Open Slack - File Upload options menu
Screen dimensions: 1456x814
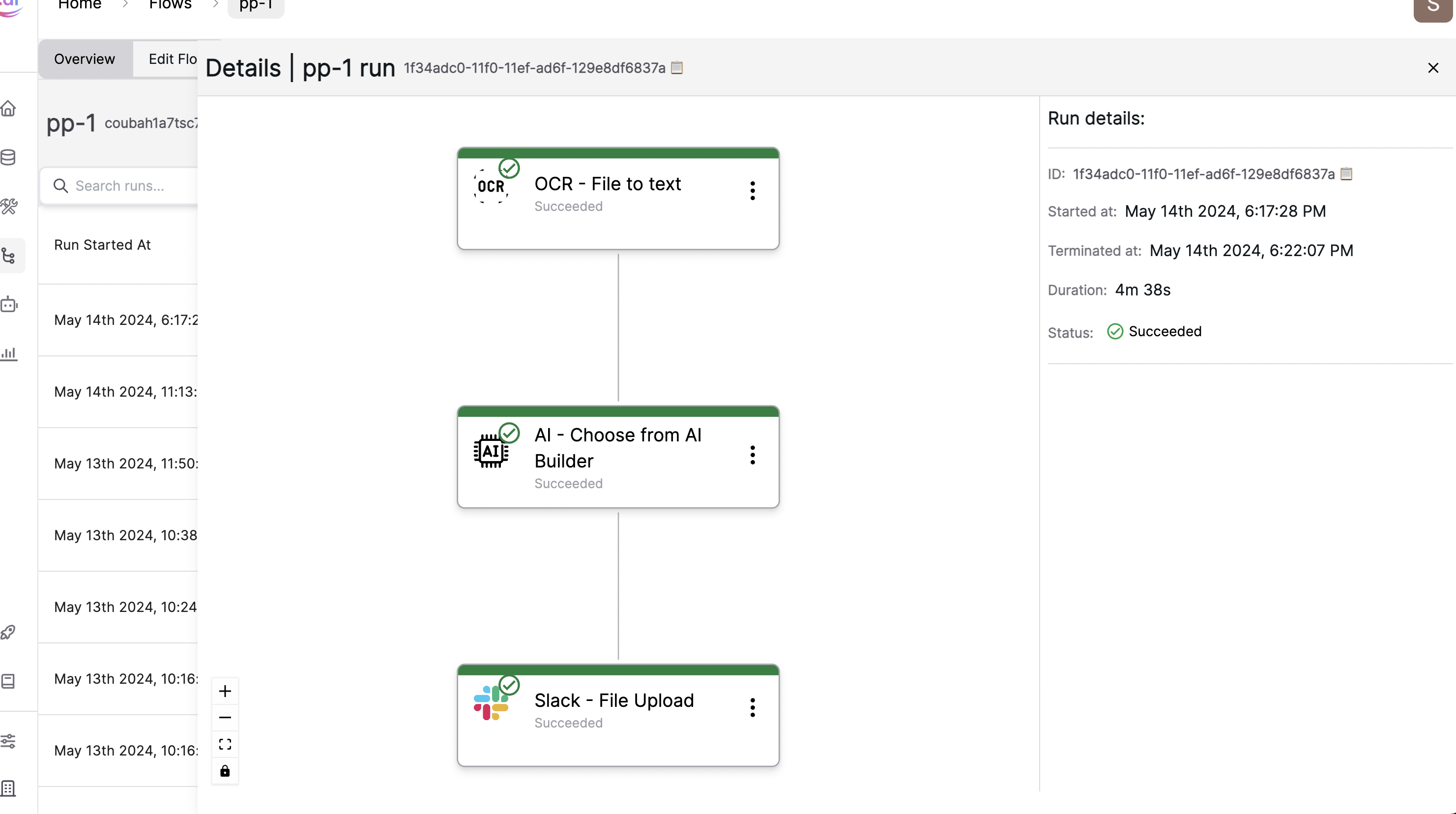pos(752,707)
